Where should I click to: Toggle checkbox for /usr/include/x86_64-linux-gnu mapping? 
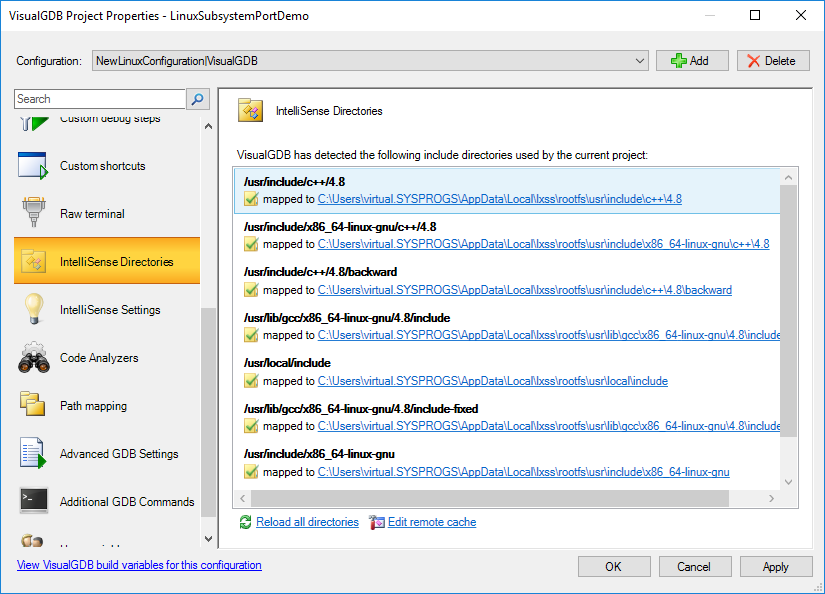pos(251,472)
